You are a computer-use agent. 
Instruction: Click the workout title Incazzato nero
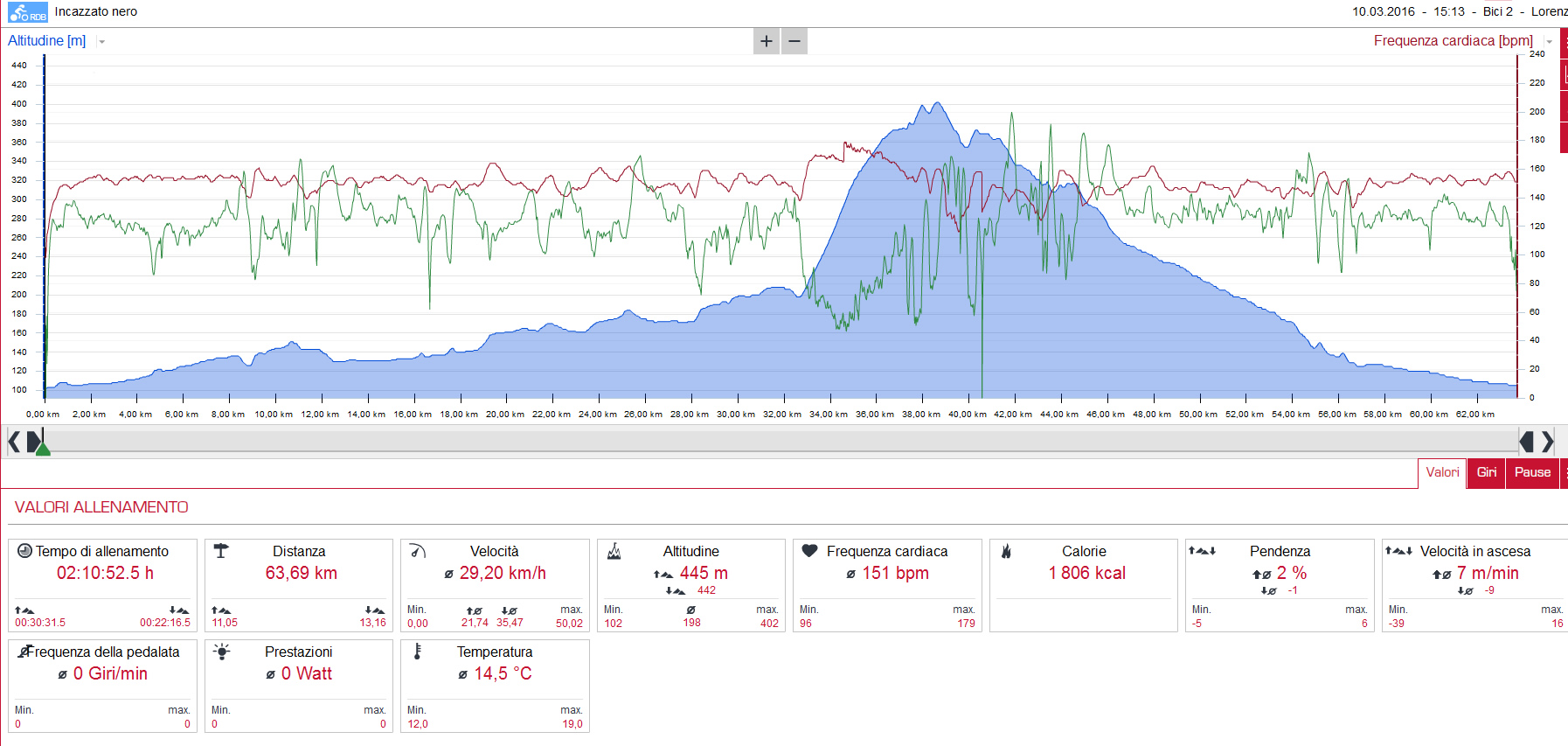pos(96,11)
